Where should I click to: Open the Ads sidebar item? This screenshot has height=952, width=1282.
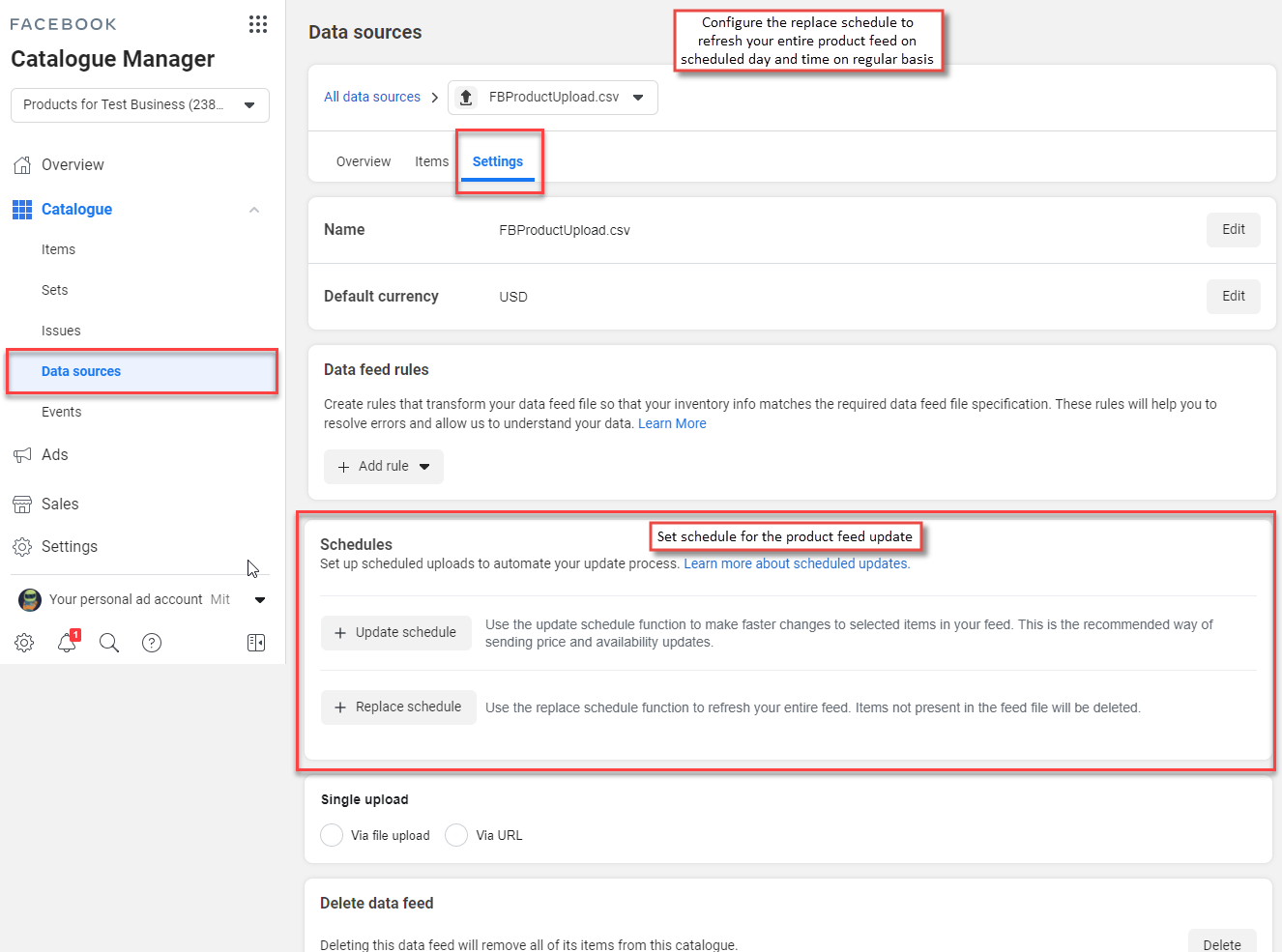pyautogui.click(x=55, y=455)
